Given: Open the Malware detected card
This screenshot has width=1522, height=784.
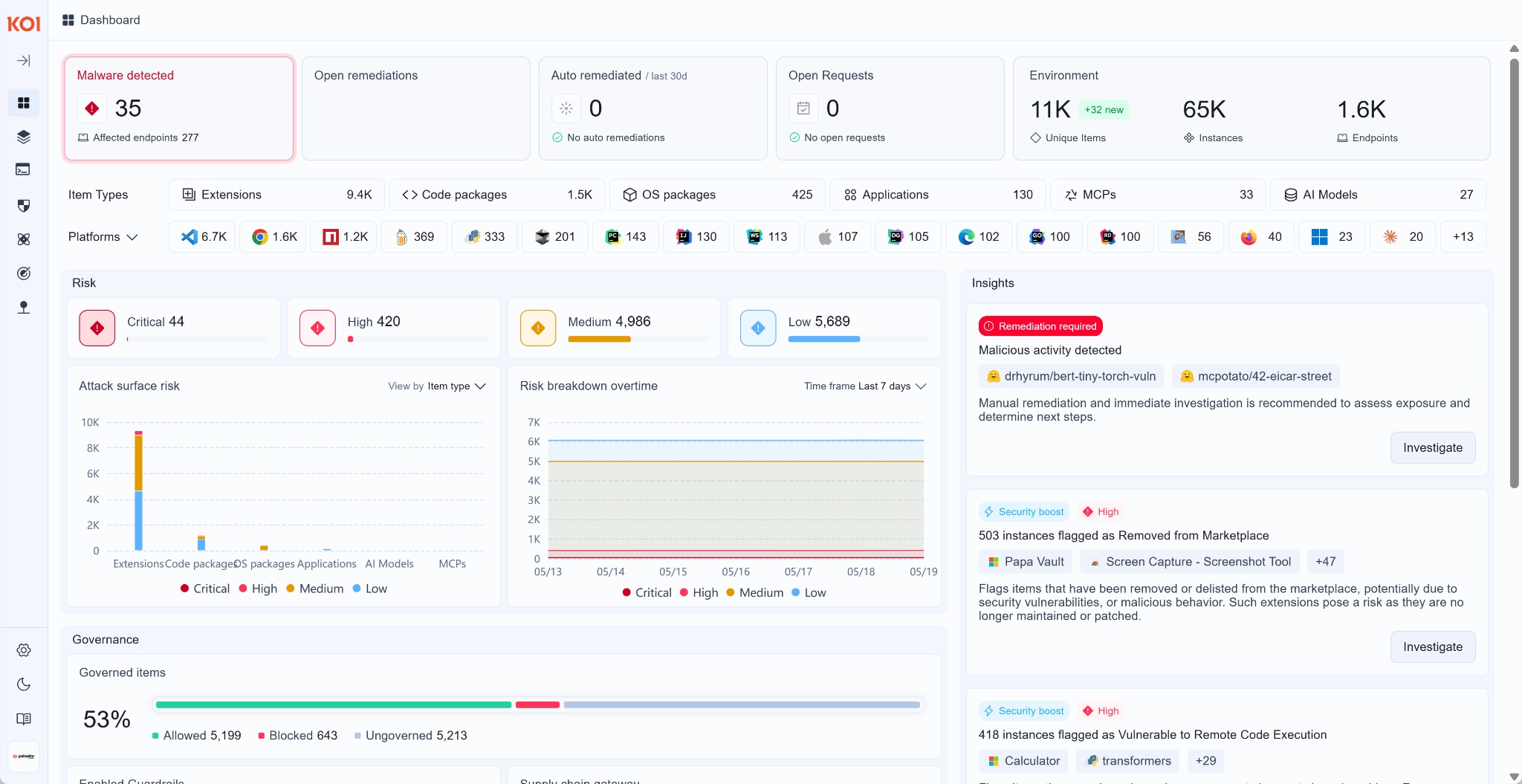Looking at the screenshot, I should coord(179,108).
